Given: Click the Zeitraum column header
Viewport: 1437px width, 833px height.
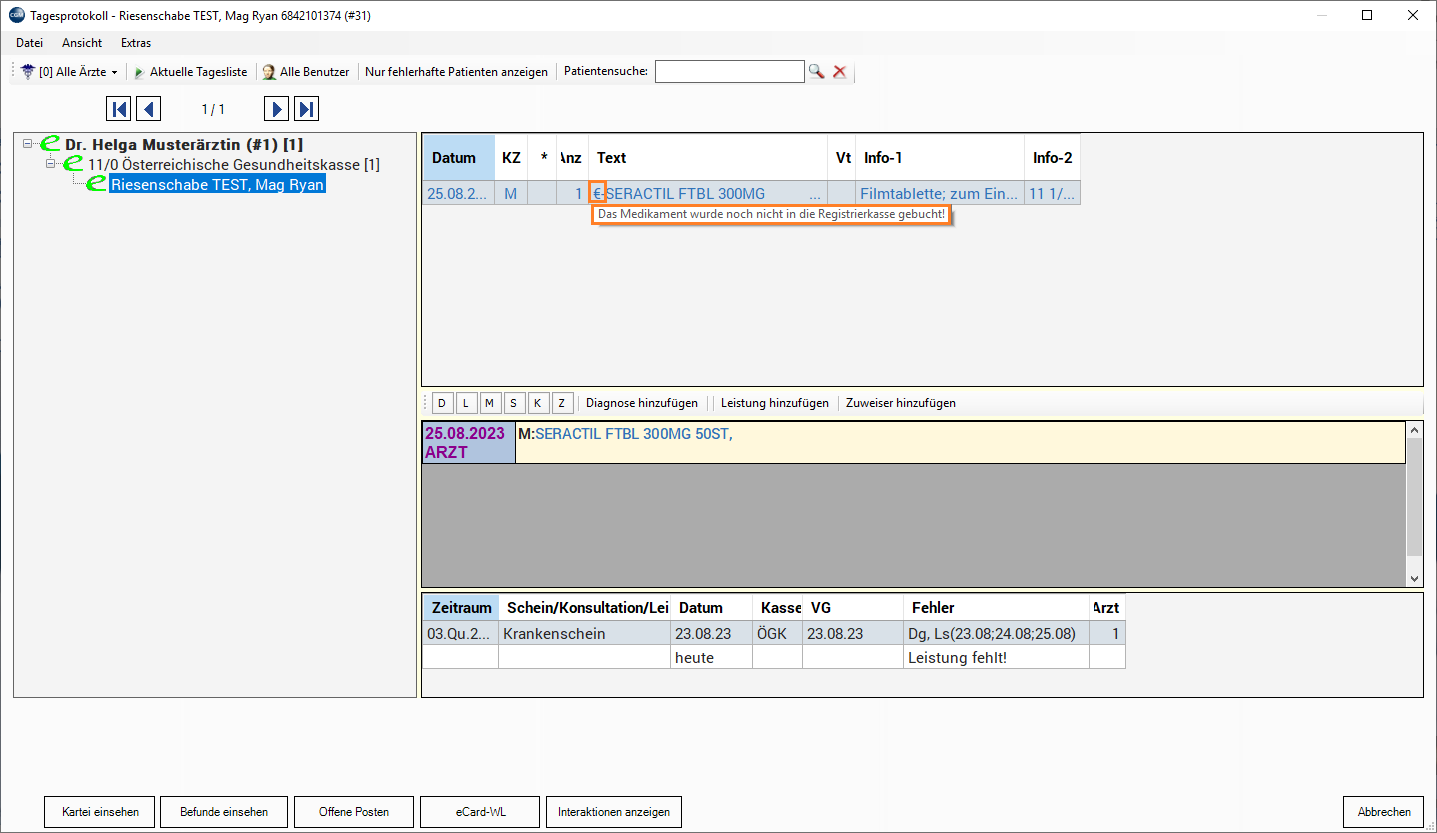Looking at the screenshot, I should (461, 607).
